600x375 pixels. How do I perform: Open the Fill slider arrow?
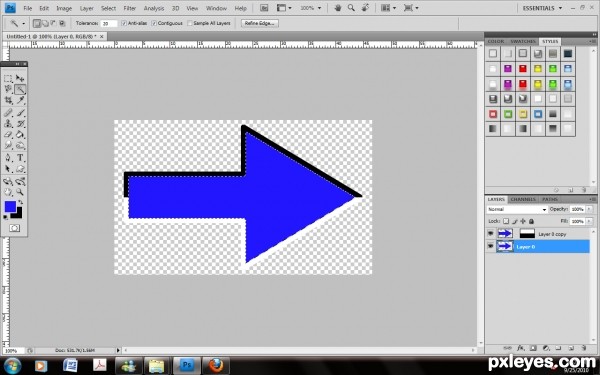pyautogui.click(x=589, y=221)
